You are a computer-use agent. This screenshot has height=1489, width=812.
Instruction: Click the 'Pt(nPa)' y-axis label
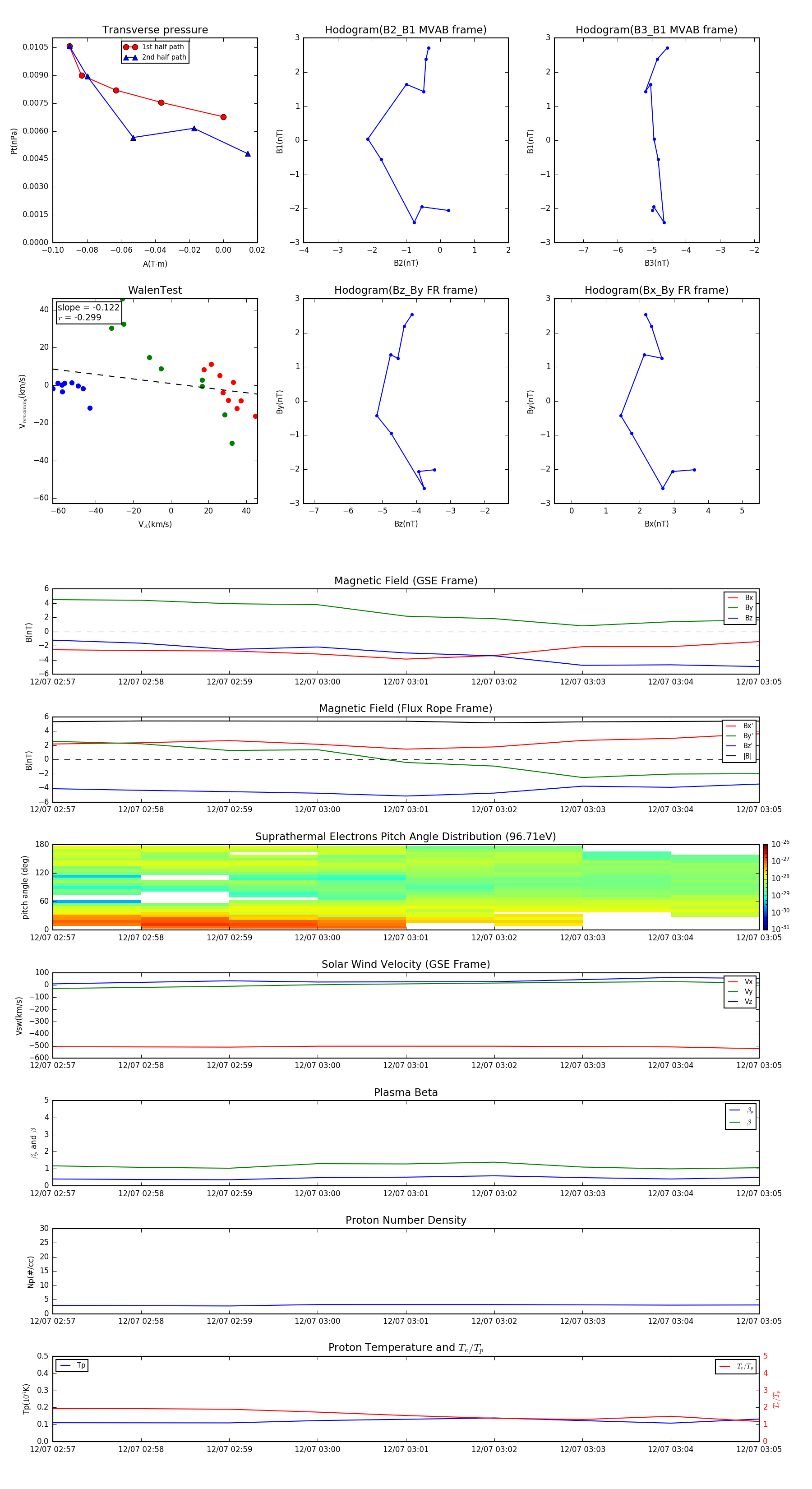pyautogui.click(x=14, y=140)
